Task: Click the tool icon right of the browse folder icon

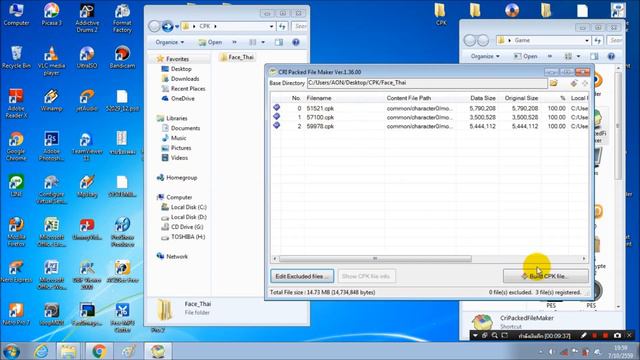Action: pyautogui.click(x=573, y=83)
